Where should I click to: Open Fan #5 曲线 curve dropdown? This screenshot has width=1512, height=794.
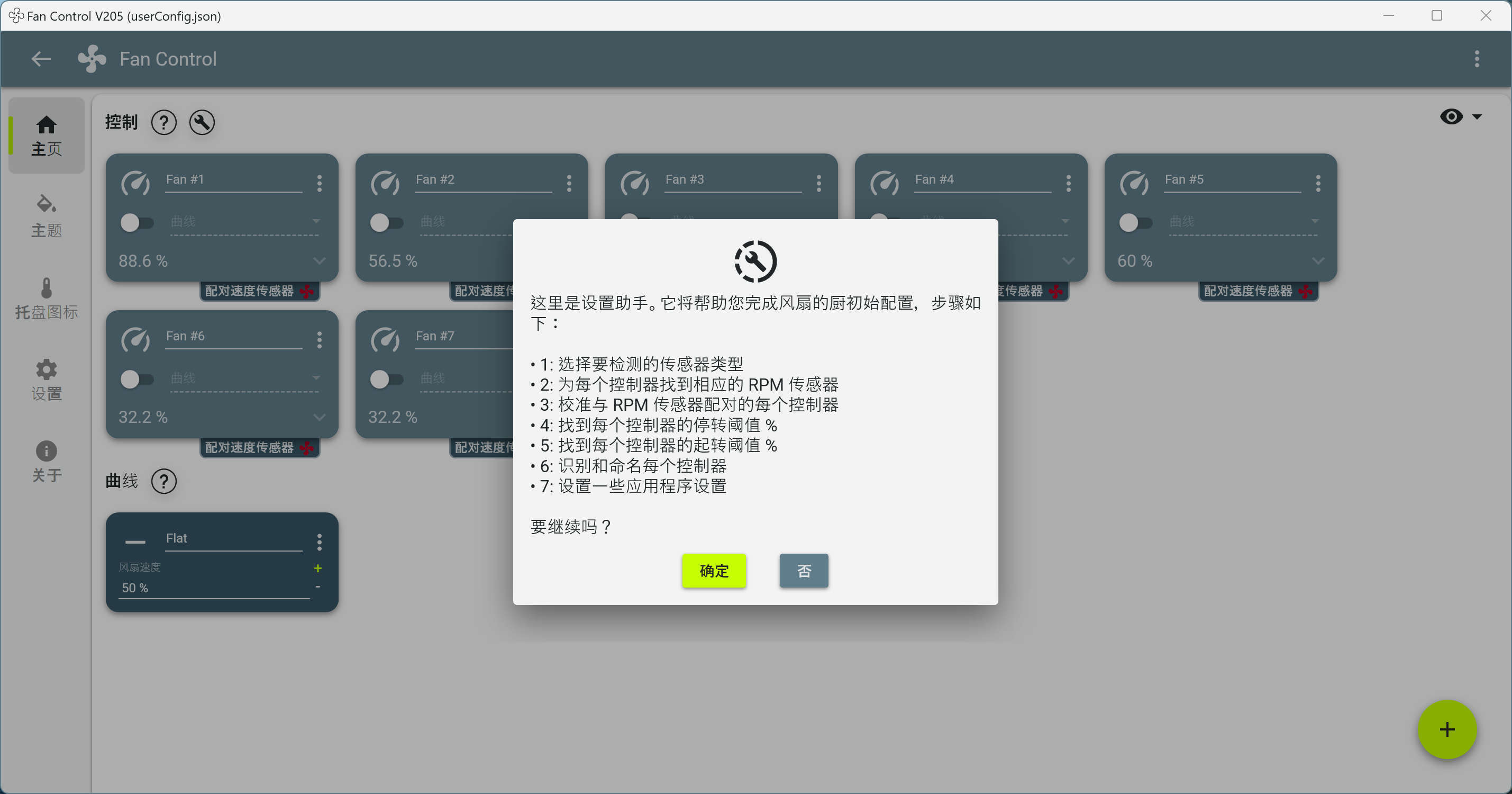1244,222
